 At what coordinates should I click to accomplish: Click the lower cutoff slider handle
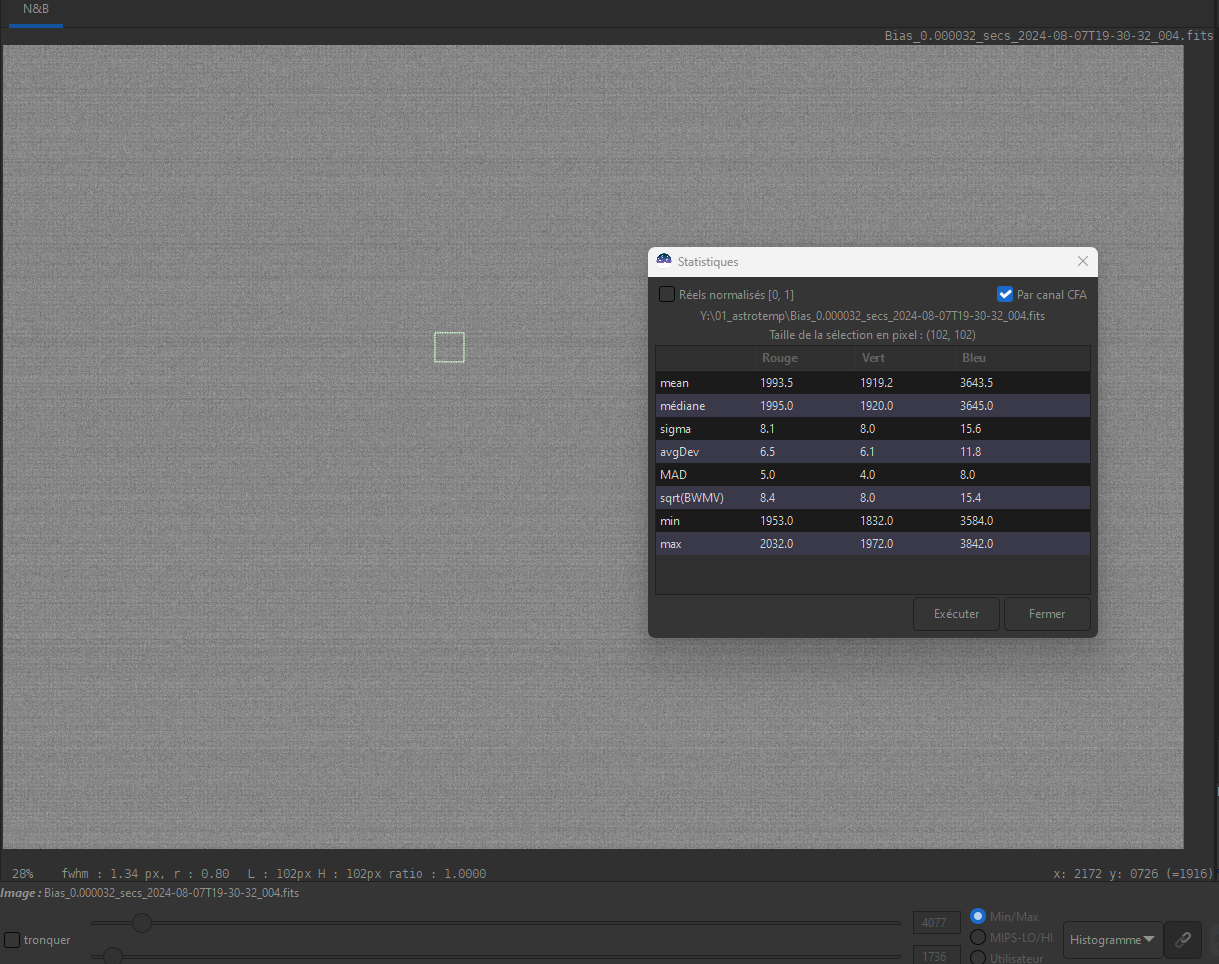(x=113, y=956)
